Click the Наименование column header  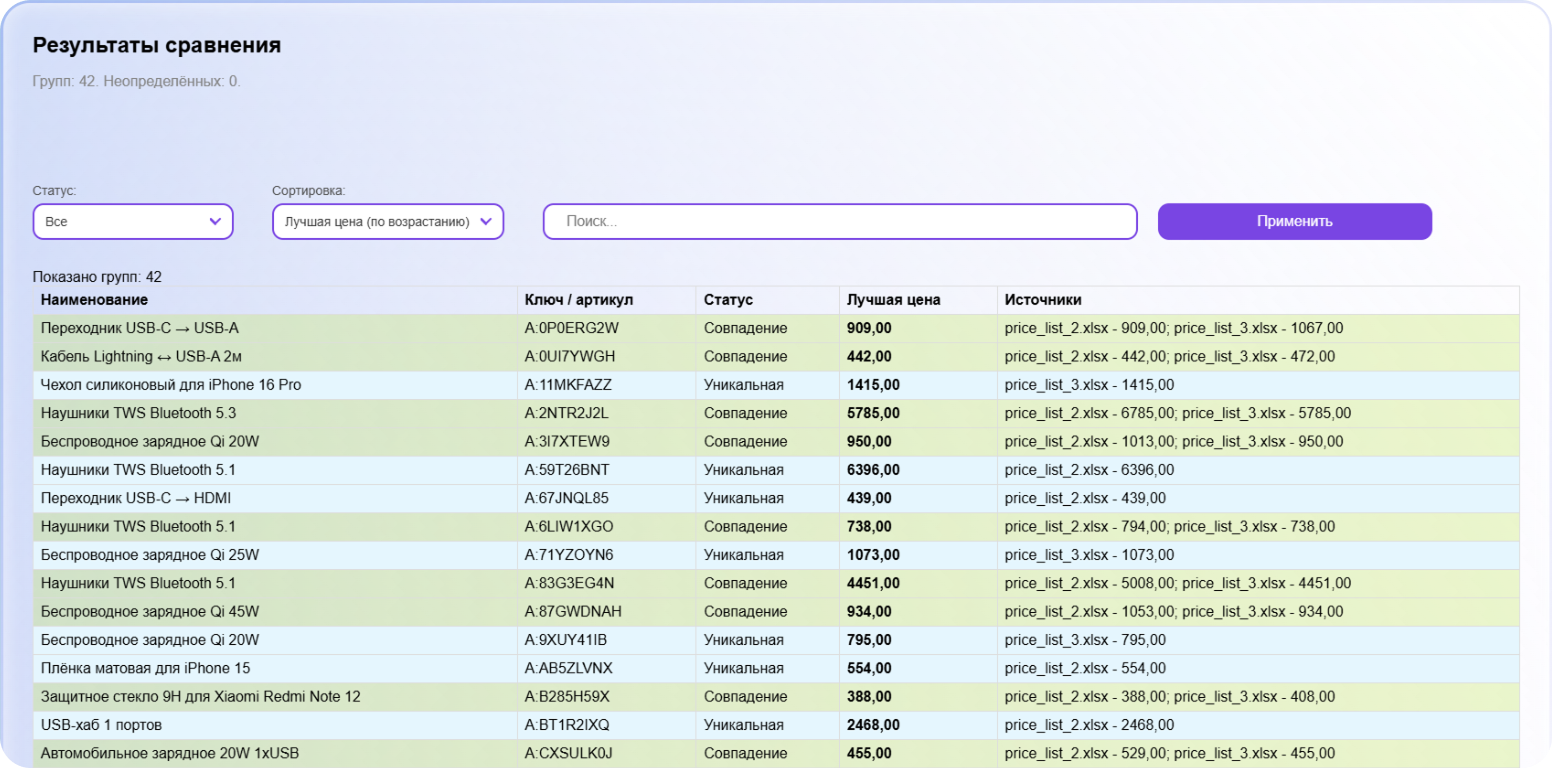tap(95, 300)
